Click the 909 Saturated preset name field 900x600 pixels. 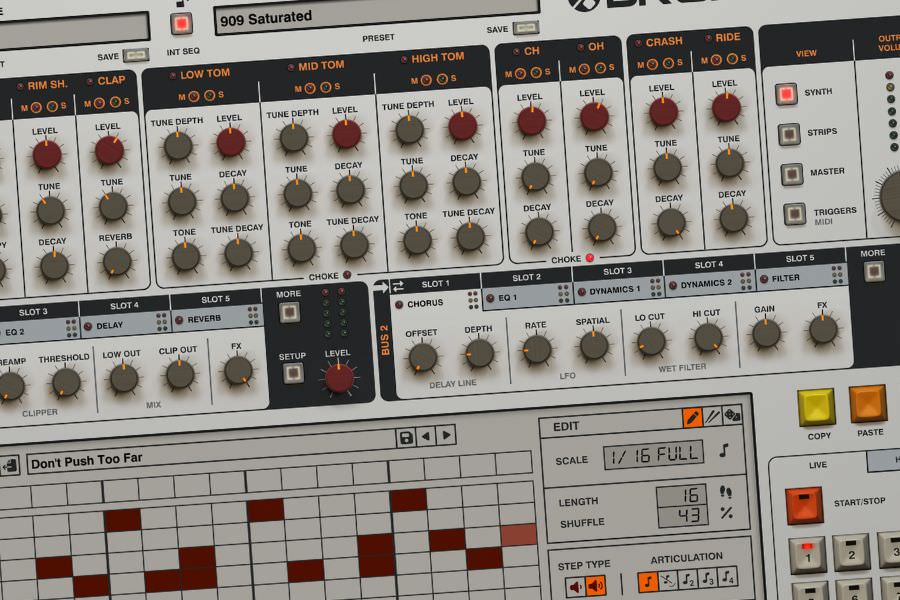tap(370, 15)
